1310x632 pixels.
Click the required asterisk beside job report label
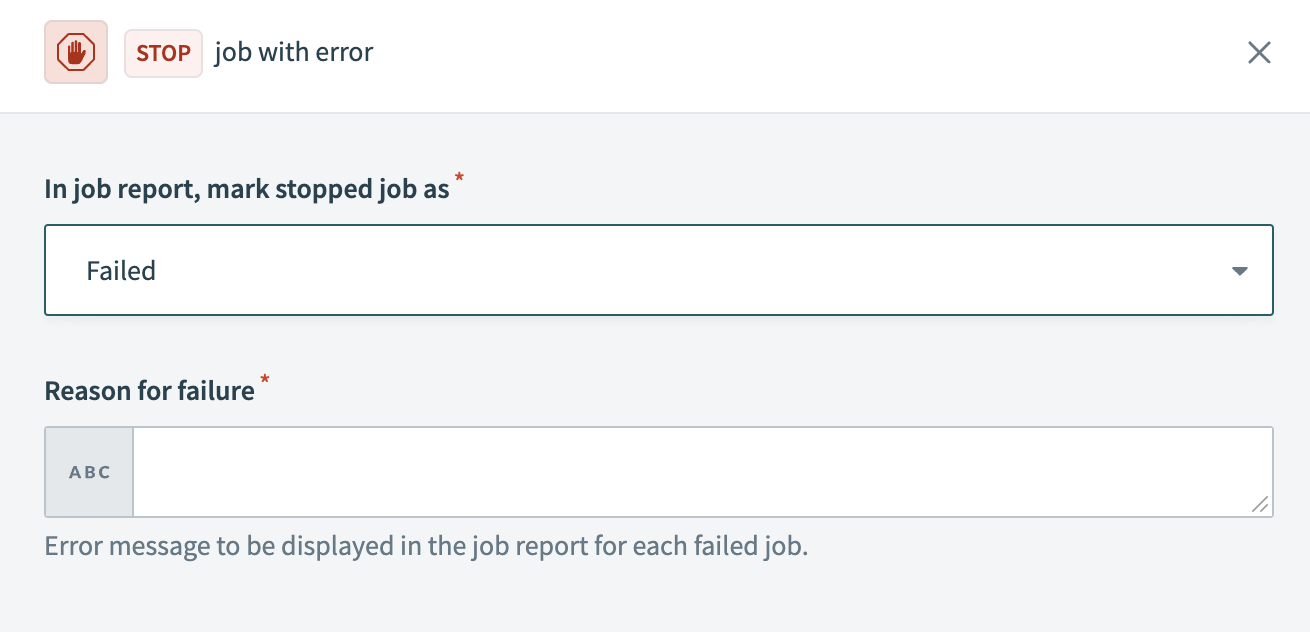pyautogui.click(x=460, y=179)
